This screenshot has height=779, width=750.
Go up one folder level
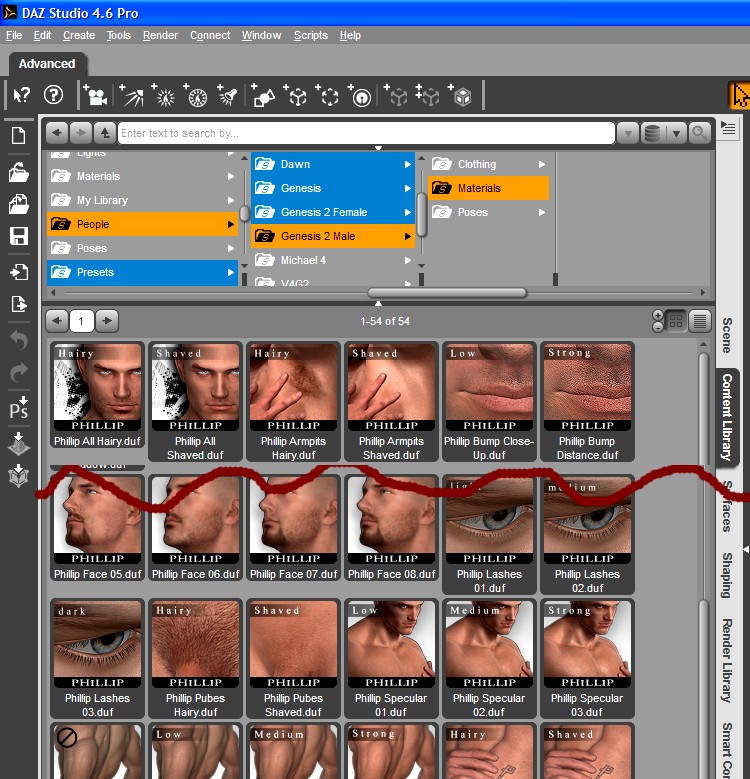(x=105, y=133)
